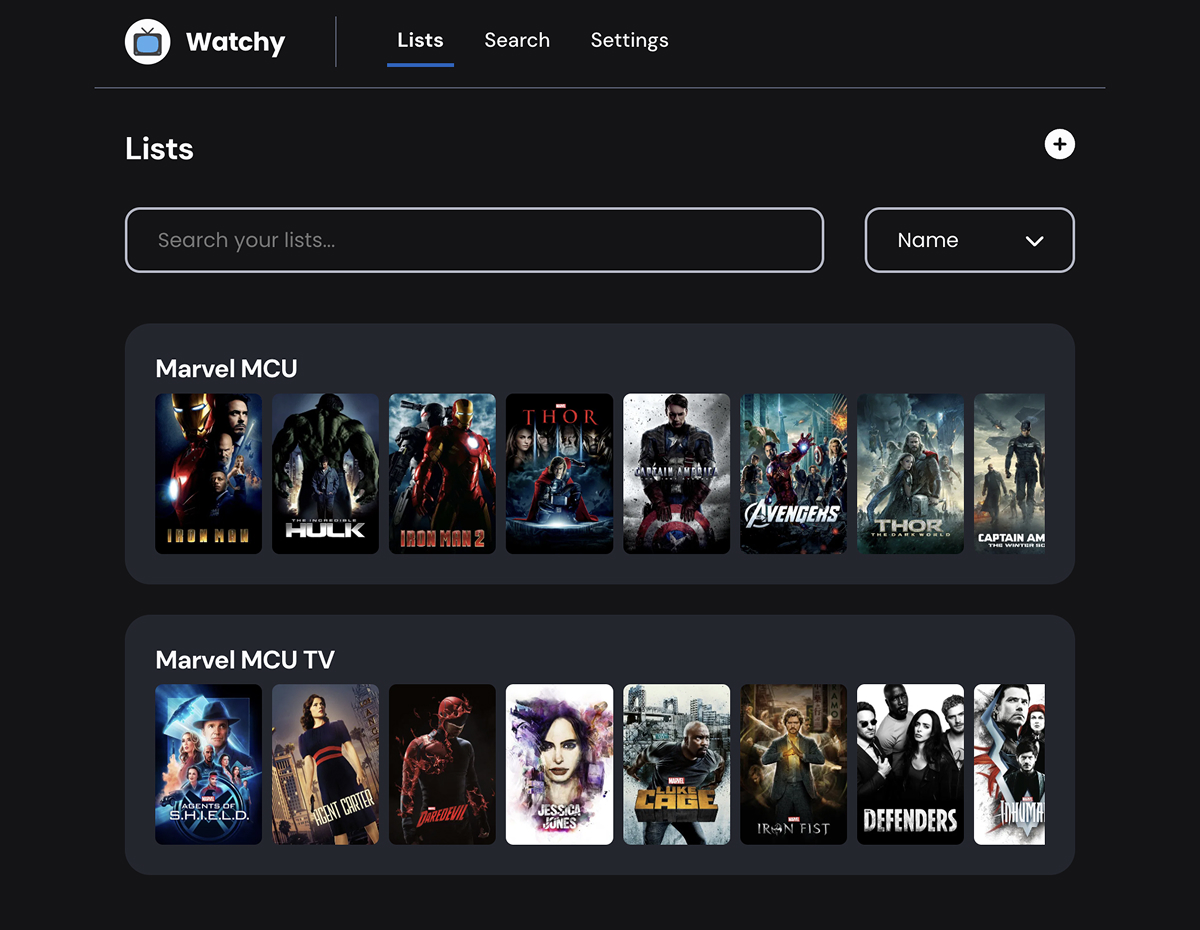Click the plus icon to add list
This screenshot has width=1200, height=930.
[x=1059, y=144]
